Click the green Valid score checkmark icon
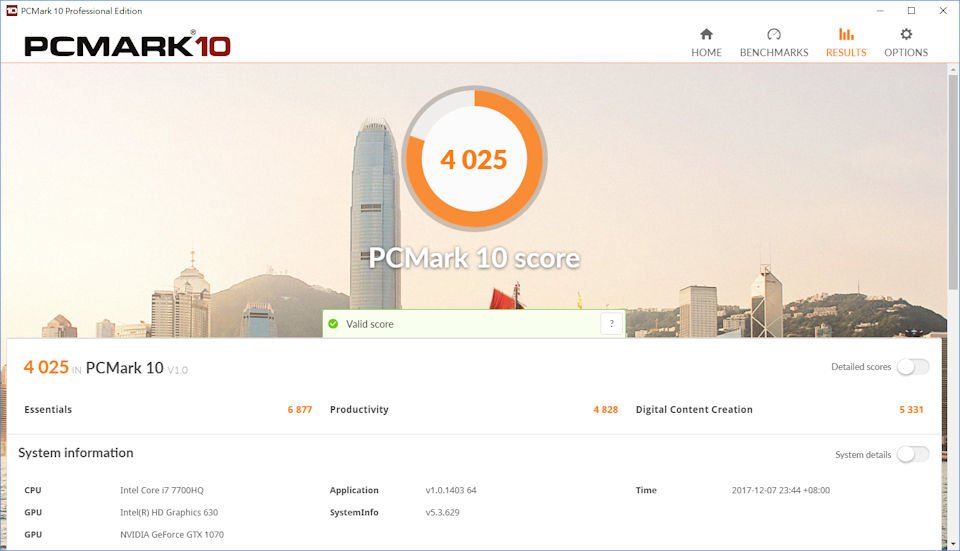The image size is (960, 551). point(333,324)
